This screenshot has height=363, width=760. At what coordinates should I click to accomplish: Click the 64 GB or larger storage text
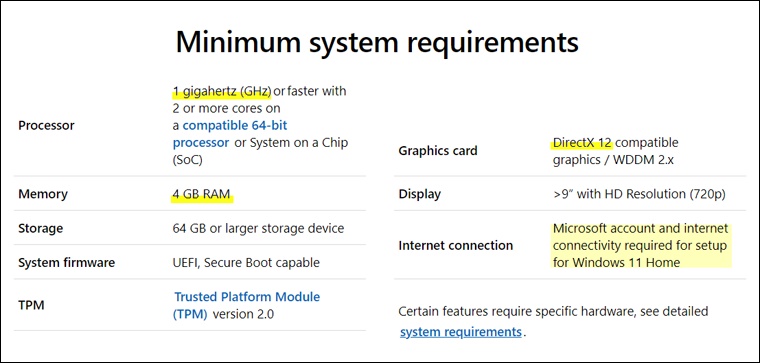258,228
